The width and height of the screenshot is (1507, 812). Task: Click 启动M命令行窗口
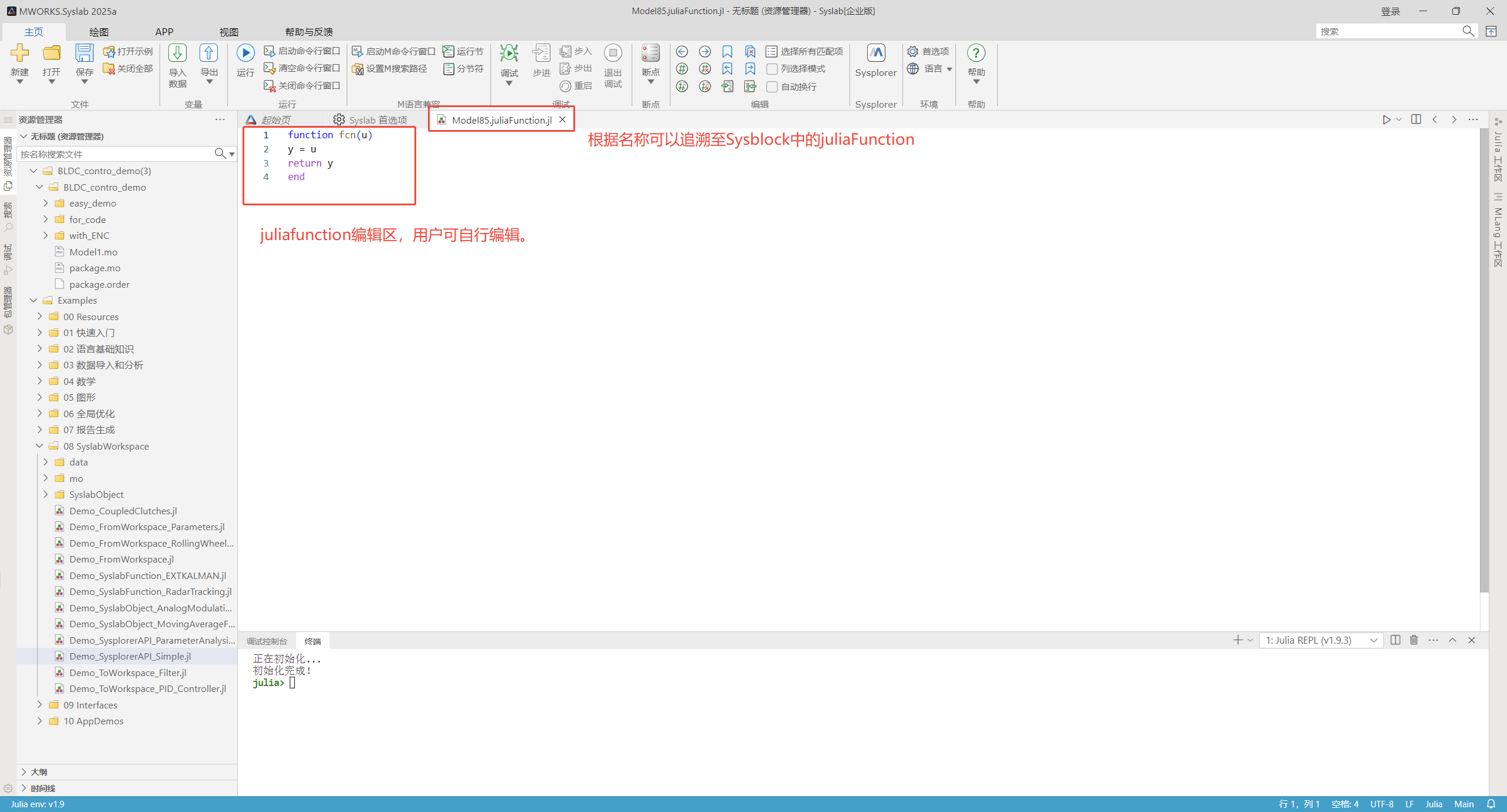tap(393, 51)
